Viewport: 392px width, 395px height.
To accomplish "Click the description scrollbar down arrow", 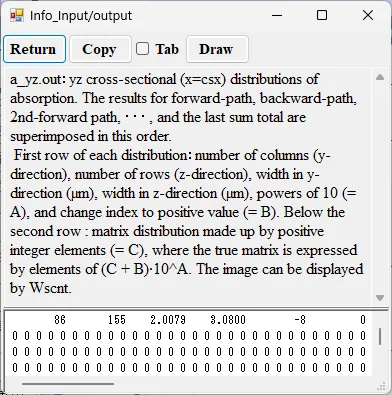I will (380, 297).
